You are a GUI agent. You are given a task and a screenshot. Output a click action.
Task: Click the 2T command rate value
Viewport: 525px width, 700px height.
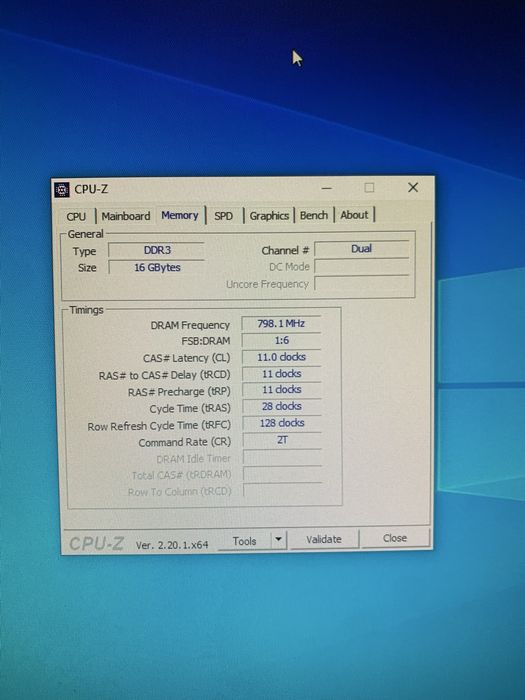[282, 440]
